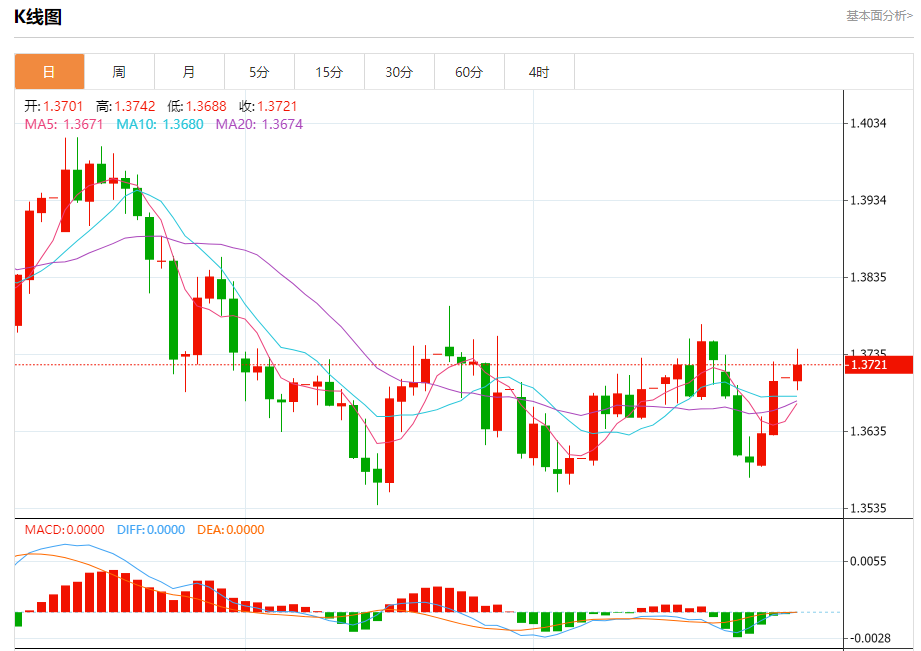This screenshot has height=651, width=921.
Task: Switch to the 月 monthly tab
Action: pyautogui.click(x=189, y=72)
